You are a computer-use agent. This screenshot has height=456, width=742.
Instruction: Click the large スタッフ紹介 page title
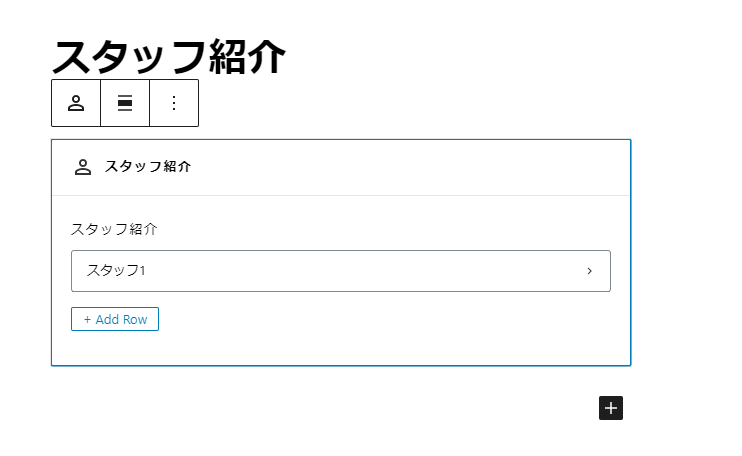coord(169,57)
